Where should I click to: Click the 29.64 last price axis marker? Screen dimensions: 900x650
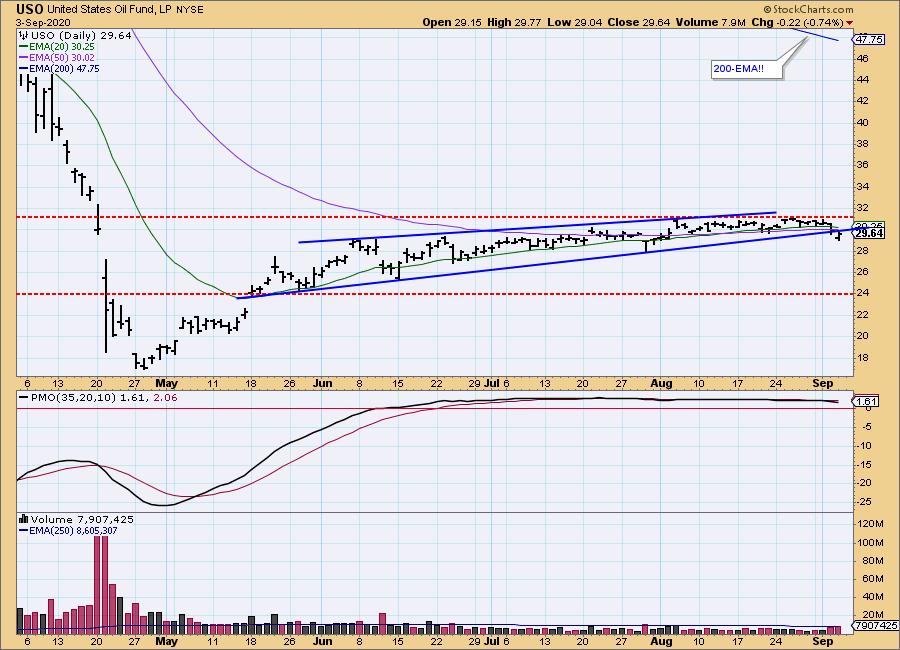tap(868, 233)
